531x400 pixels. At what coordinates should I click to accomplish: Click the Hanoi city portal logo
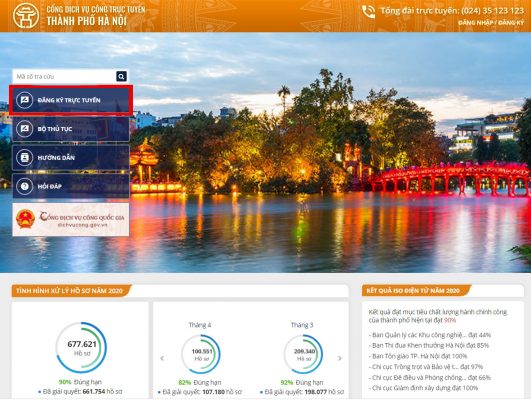point(25,16)
